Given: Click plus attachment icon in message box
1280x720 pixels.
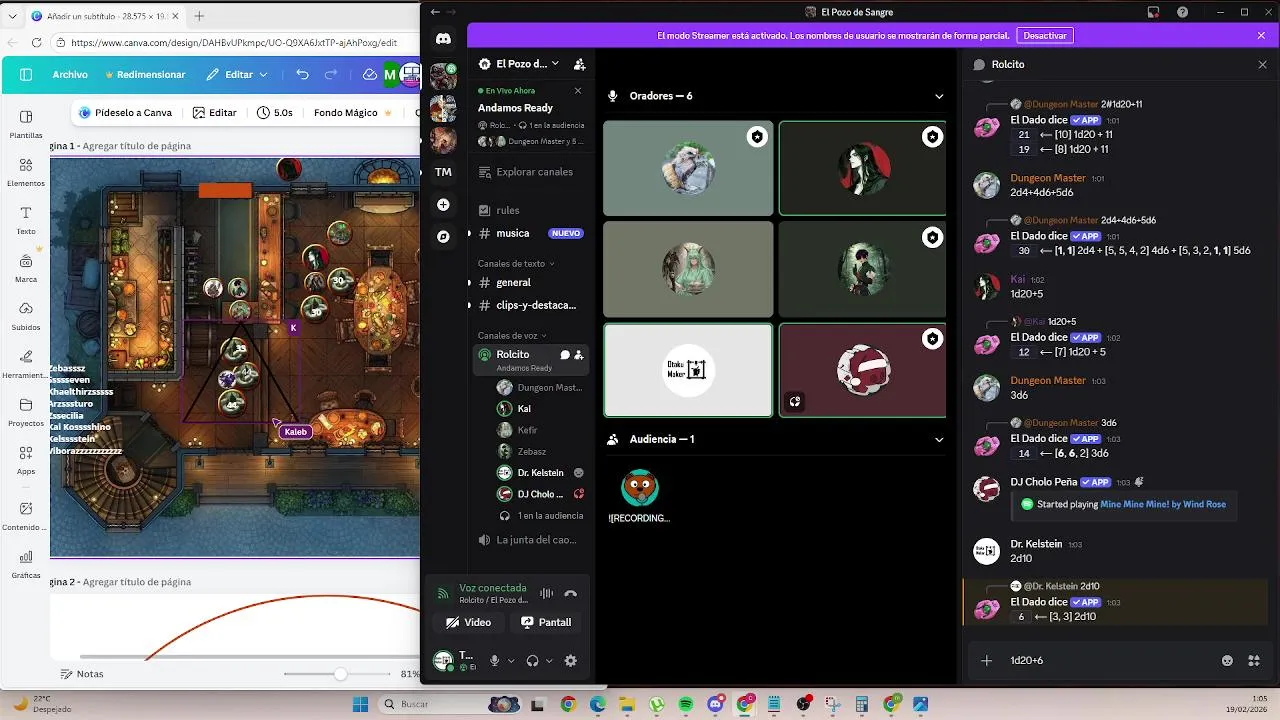Looking at the screenshot, I should [986, 660].
